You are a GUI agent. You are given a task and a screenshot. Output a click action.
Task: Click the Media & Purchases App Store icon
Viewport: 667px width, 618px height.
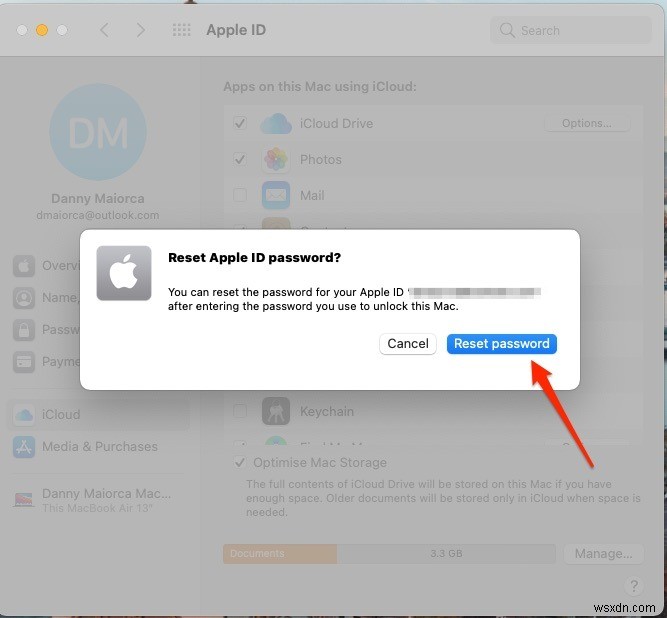[24, 447]
